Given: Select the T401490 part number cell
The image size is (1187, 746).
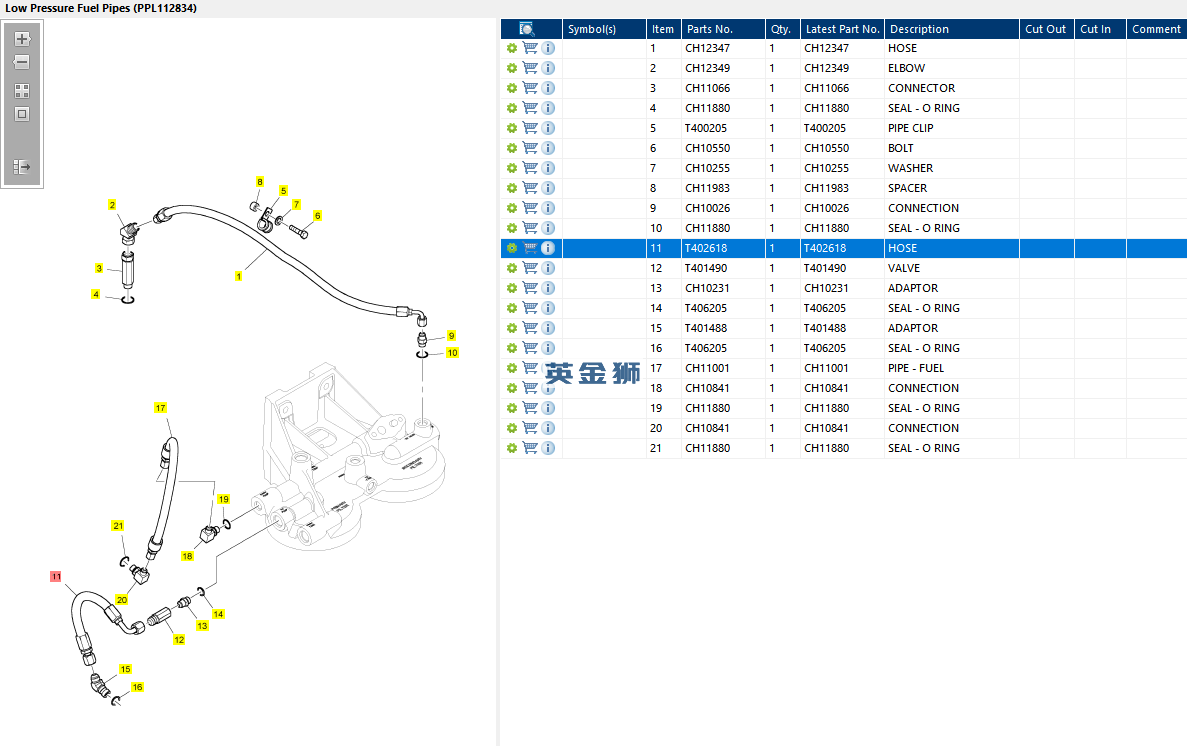Looking at the screenshot, I should coord(723,268).
